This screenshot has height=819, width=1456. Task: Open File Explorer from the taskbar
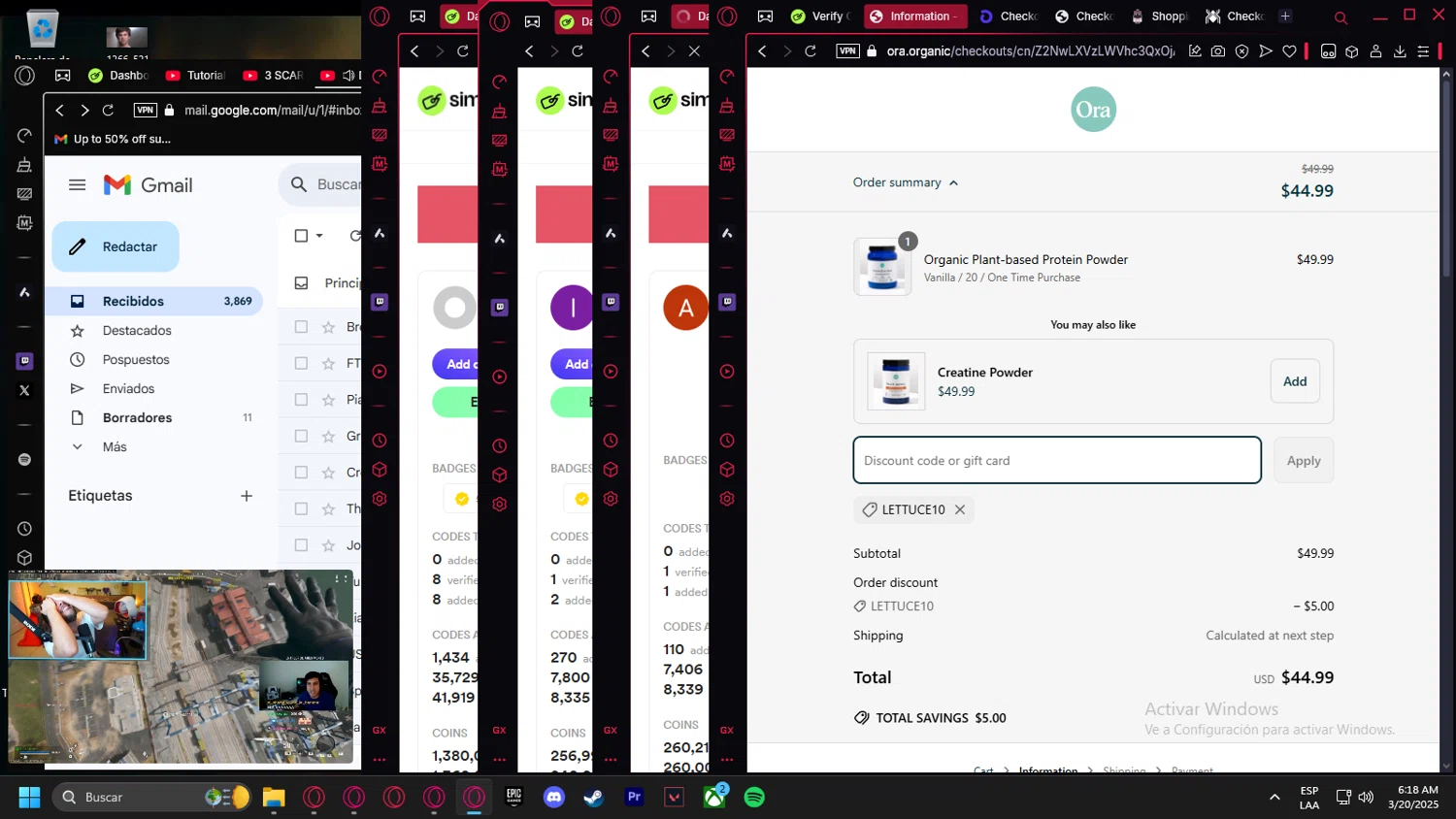pos(274,797)
